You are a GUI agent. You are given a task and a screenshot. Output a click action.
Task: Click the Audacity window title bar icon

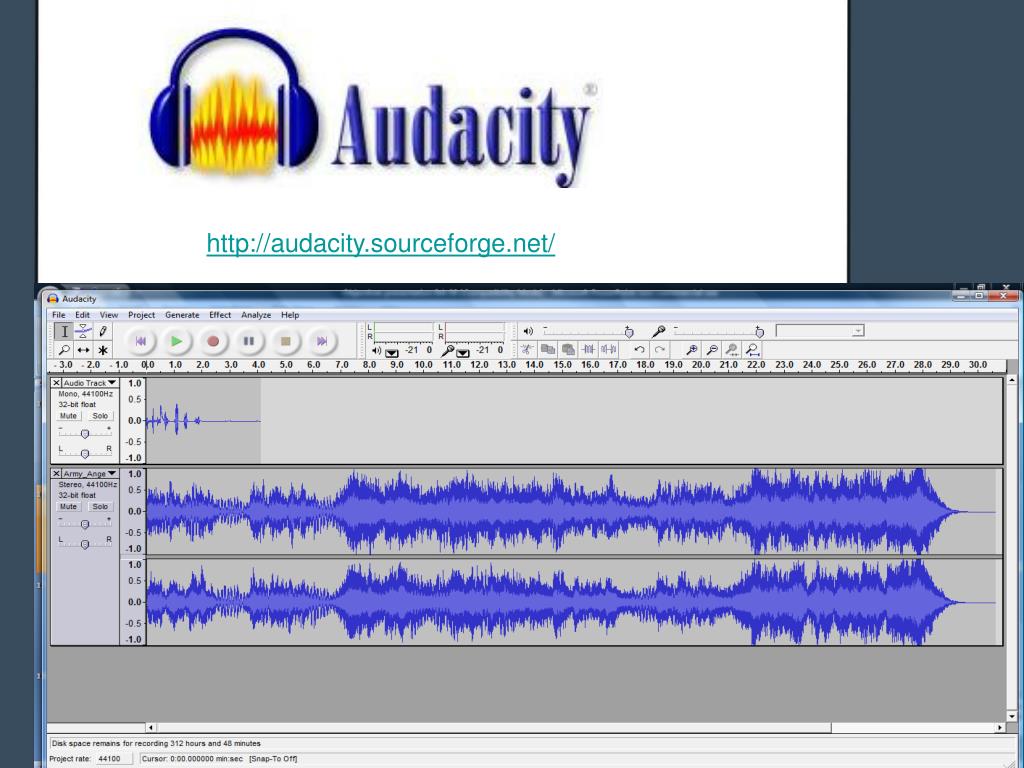[x=53, y=298]
